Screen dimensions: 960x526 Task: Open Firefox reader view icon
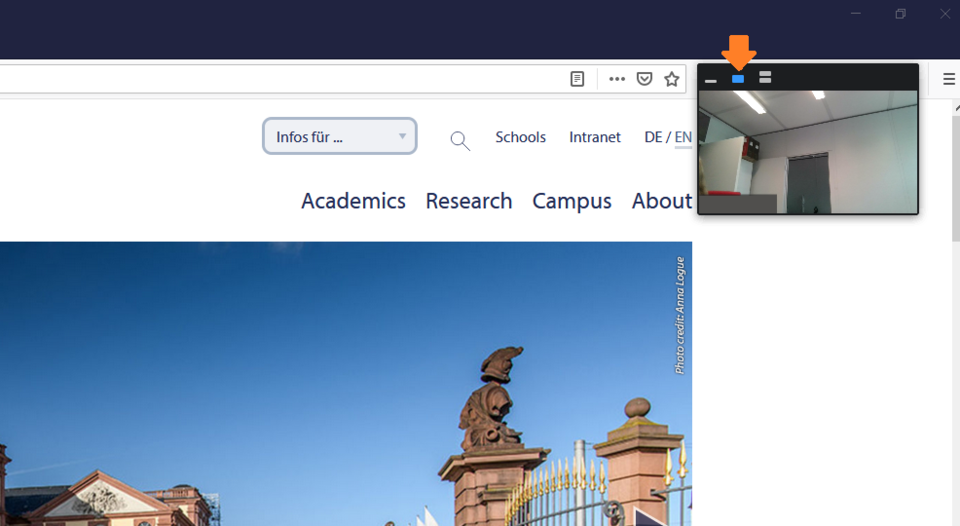pyautogui.click(x=577, y=79)
